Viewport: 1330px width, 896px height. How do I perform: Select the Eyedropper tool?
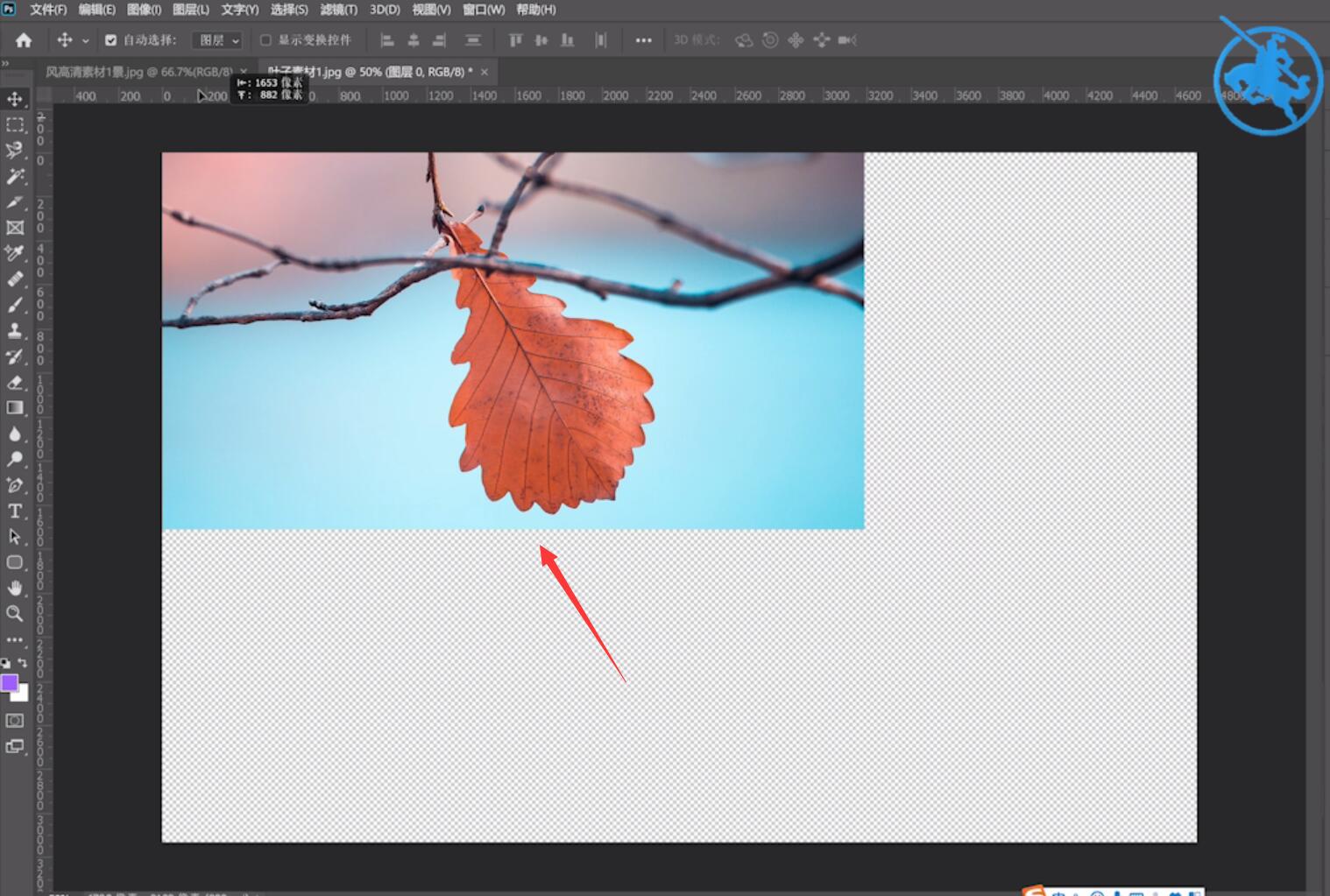15,253
